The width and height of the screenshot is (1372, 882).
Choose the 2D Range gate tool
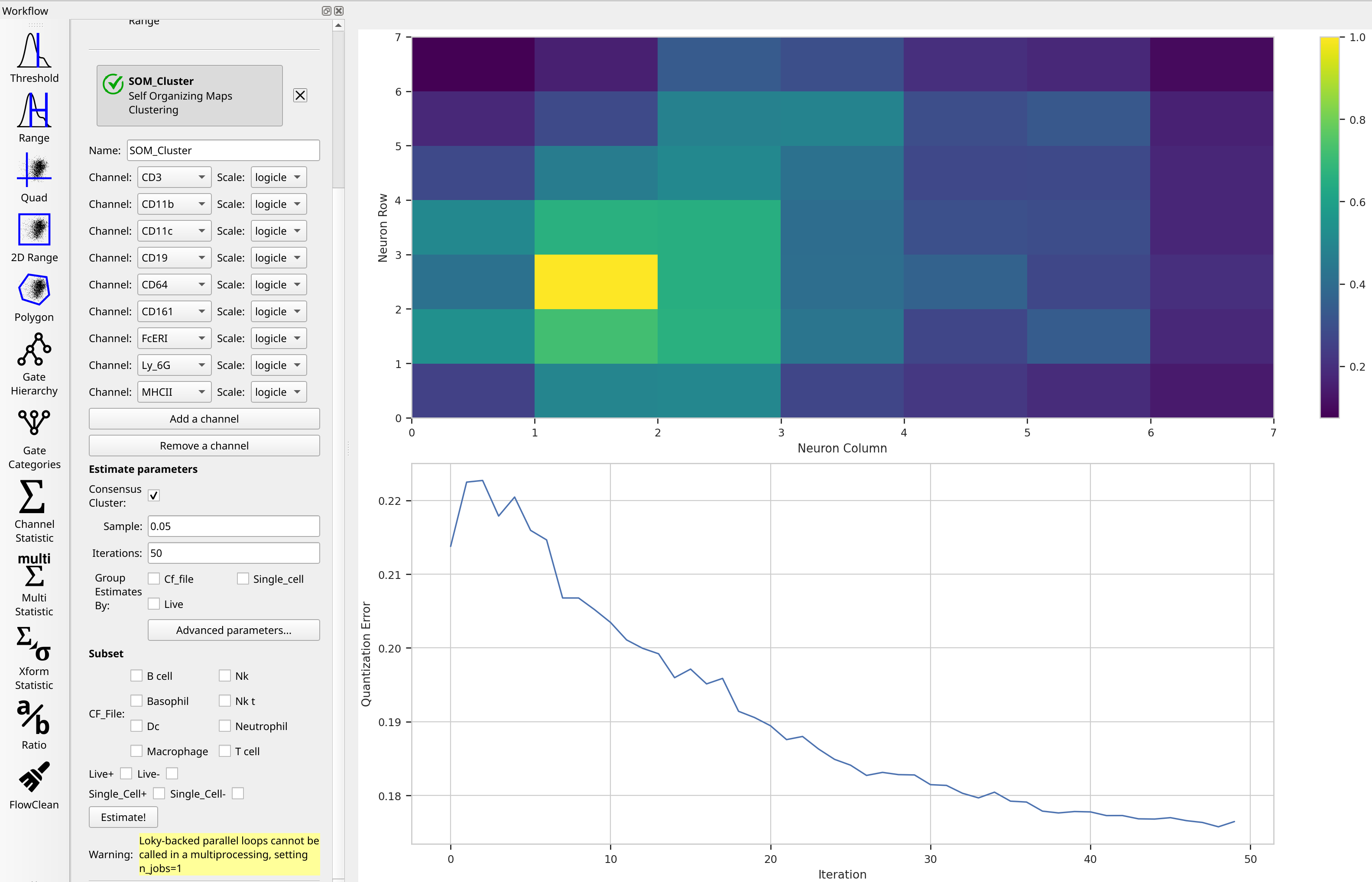click(34, 238)
